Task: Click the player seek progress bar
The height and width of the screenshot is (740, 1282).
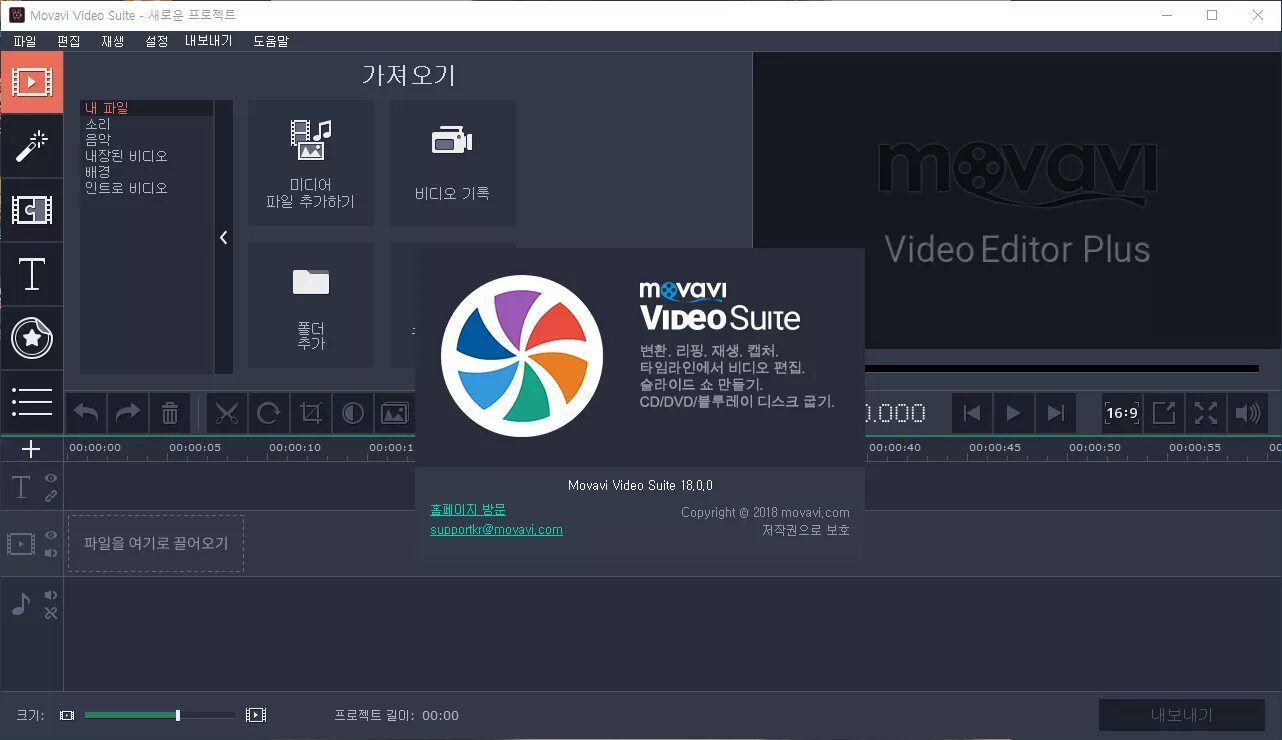Action: pos(1062,368)
